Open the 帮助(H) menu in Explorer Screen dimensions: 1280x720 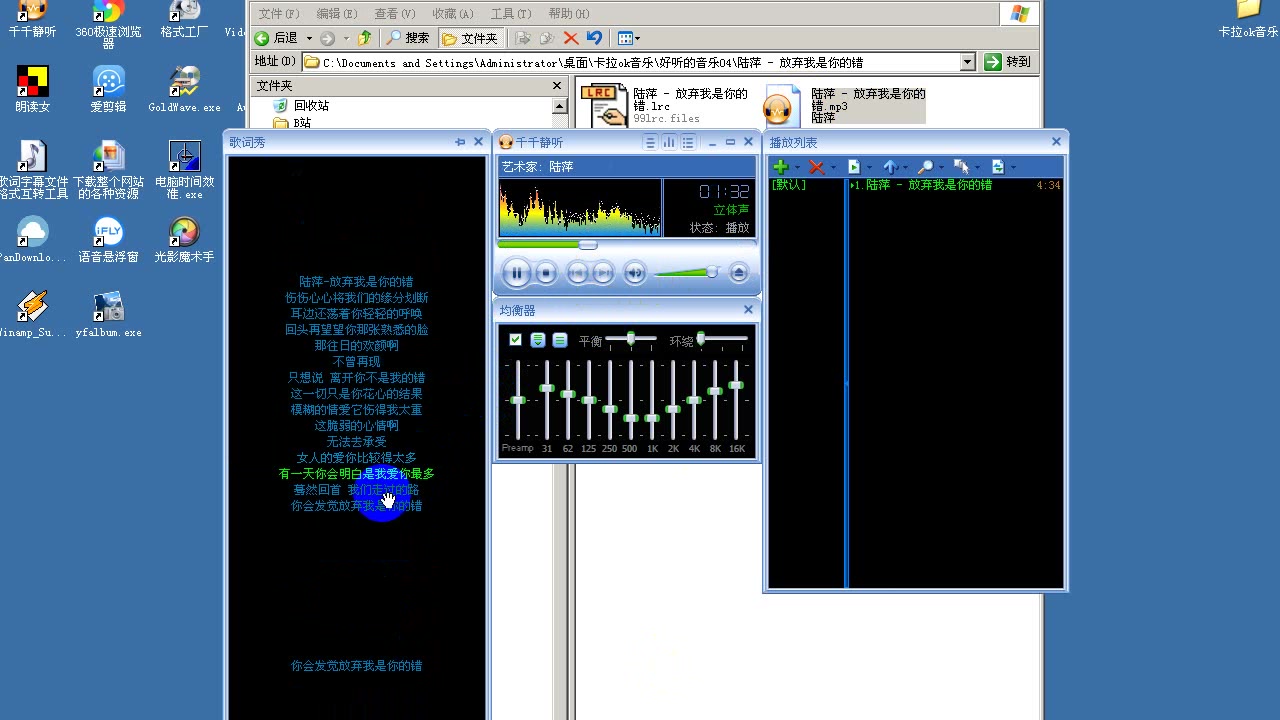click(569, 14)
